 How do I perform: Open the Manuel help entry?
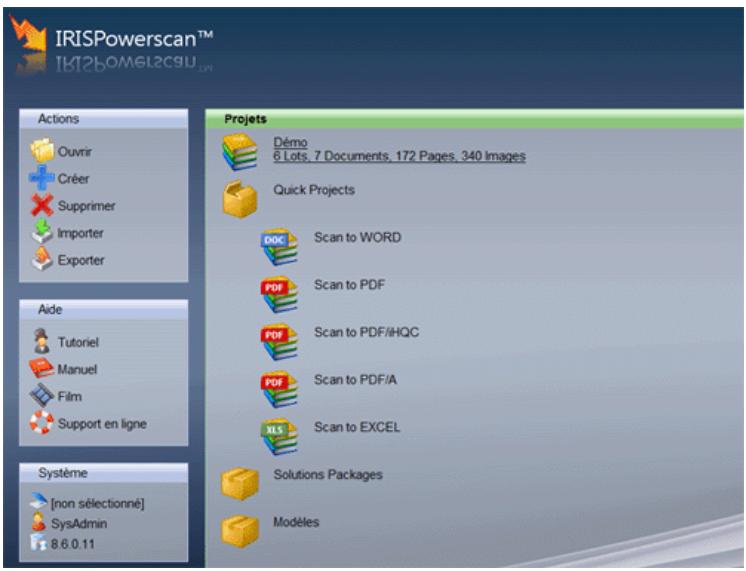(x=77, y=369)
